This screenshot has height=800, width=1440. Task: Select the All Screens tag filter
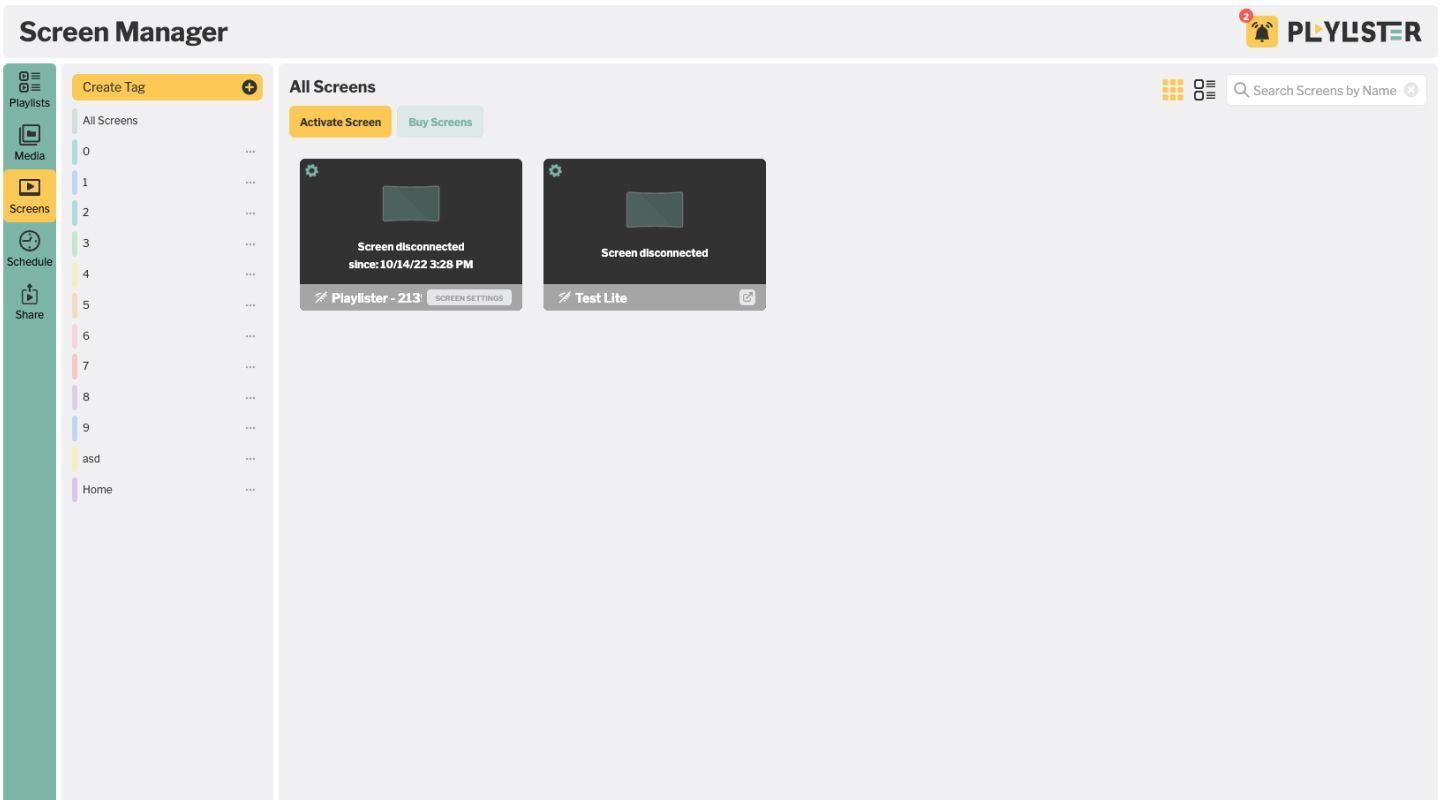coord(110,121)
